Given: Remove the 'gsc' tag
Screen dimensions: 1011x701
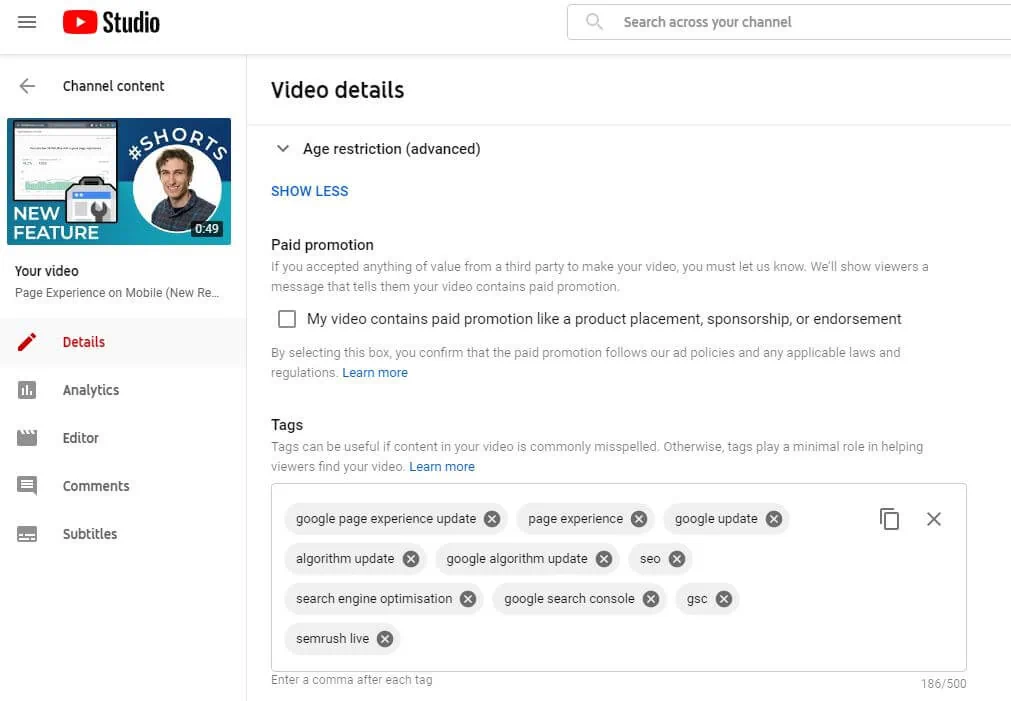Looking at the screenshot, I should pos(724,599).
